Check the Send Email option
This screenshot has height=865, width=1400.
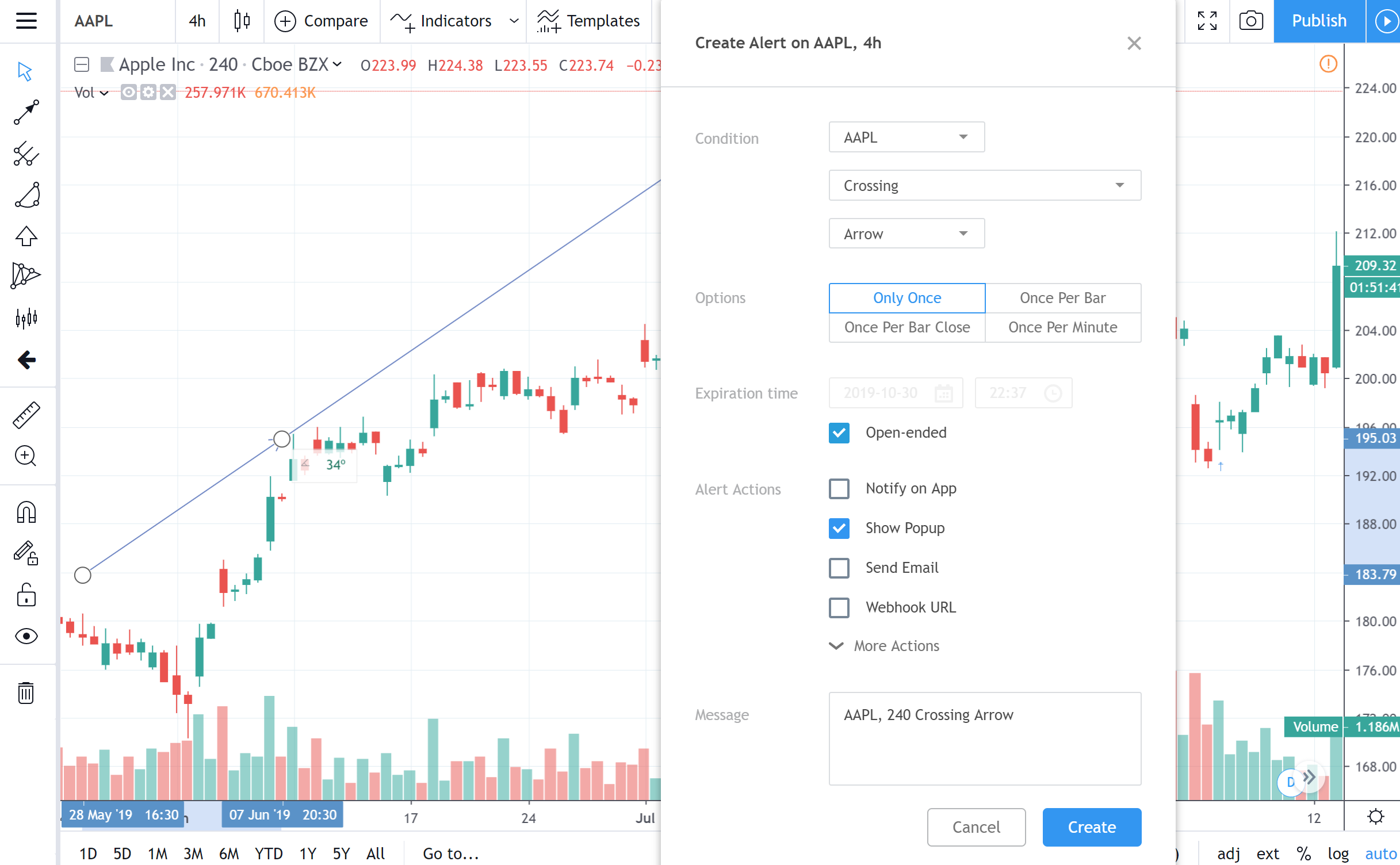click(839, 568)
